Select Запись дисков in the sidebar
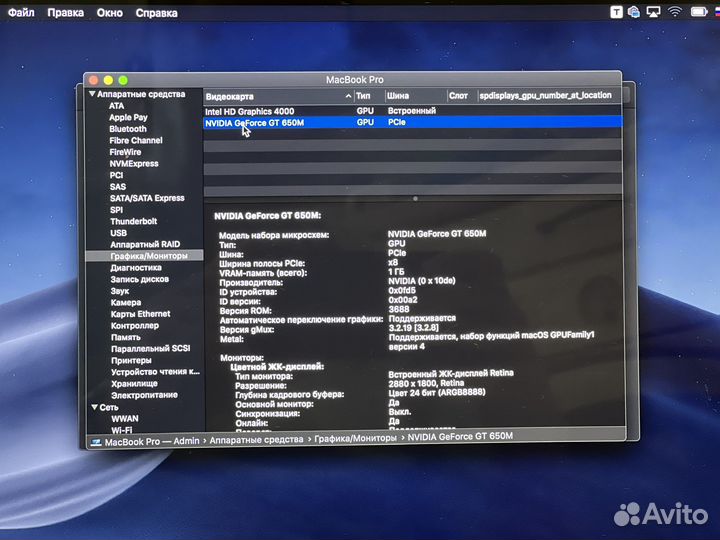 tap(140, 279)
